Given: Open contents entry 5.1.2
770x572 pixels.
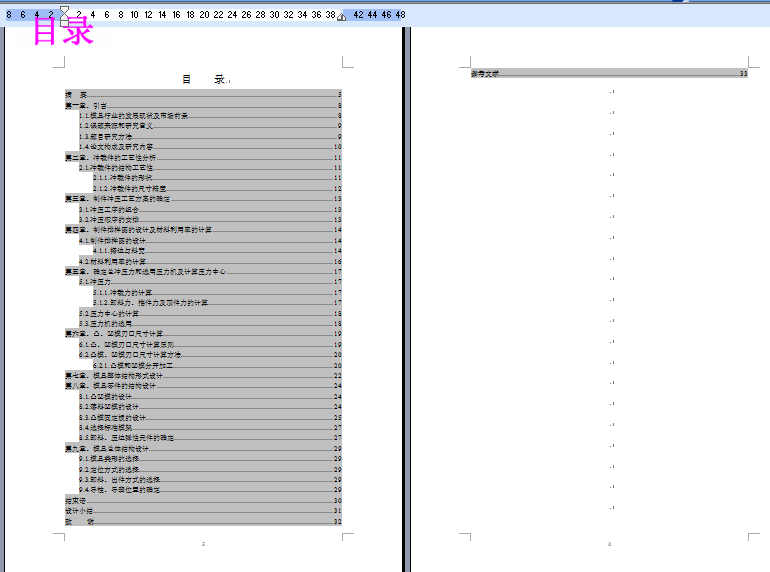Looking at the screenshot, I should (x=217, y=303).
